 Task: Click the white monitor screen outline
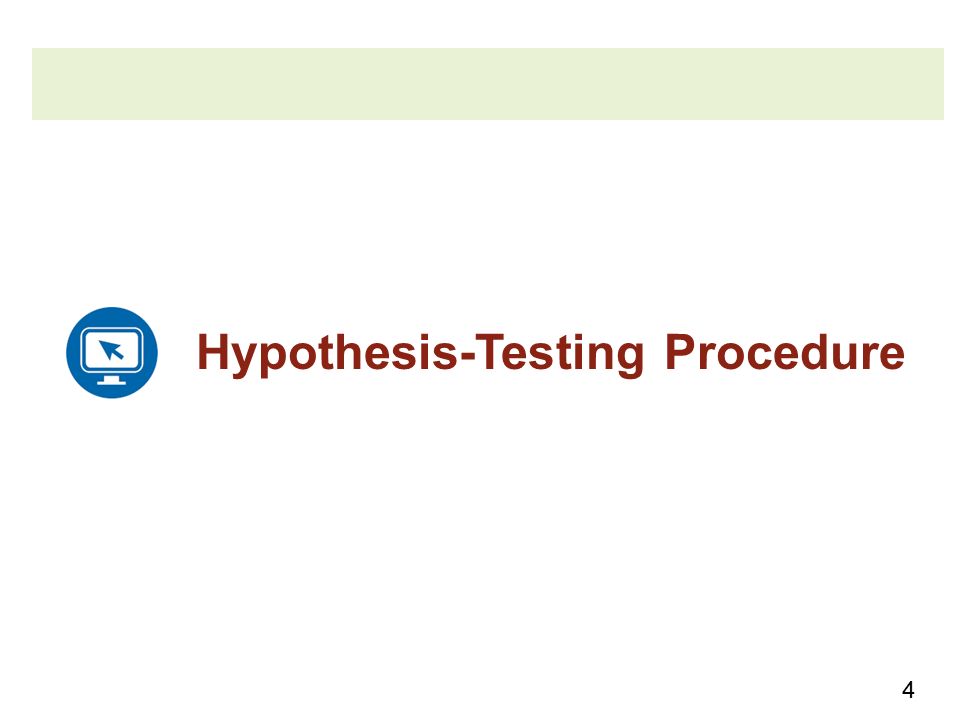[x=111, y=350]
